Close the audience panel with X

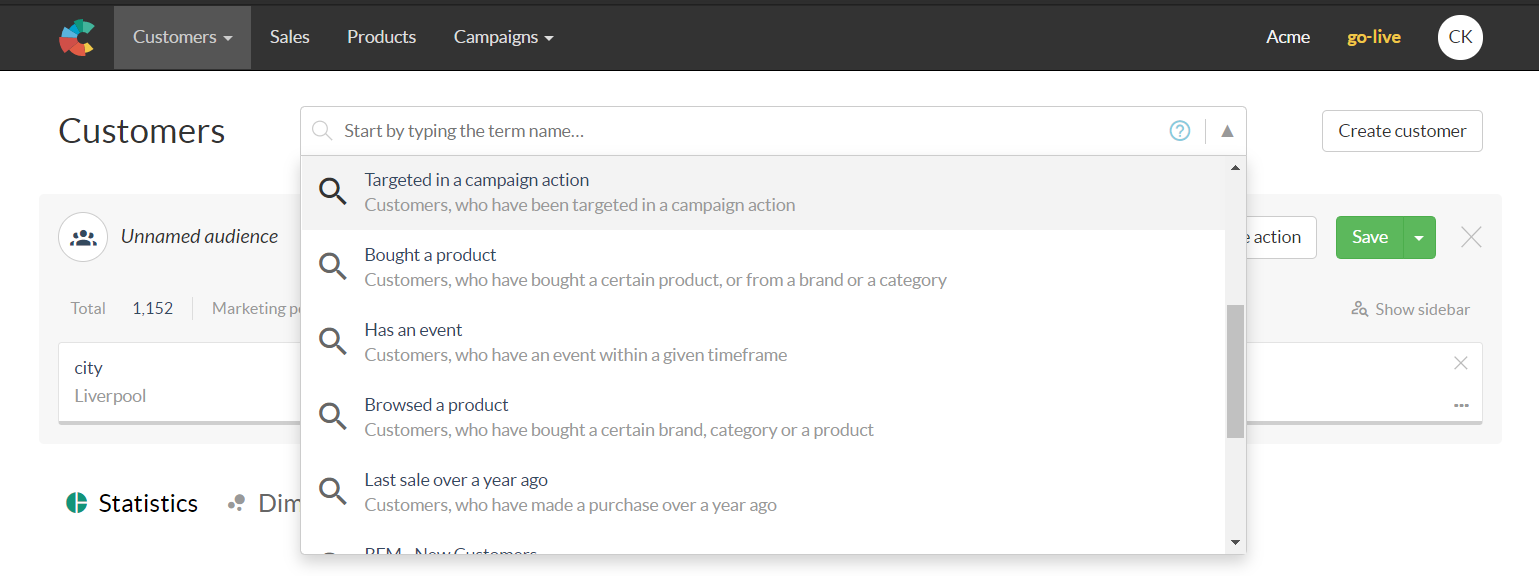click(x=1471, y=237)
